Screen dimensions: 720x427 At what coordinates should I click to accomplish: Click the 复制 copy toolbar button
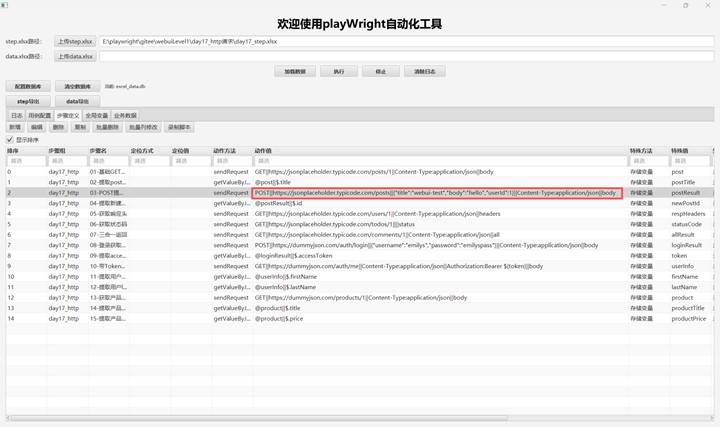(x=80, y=127)
